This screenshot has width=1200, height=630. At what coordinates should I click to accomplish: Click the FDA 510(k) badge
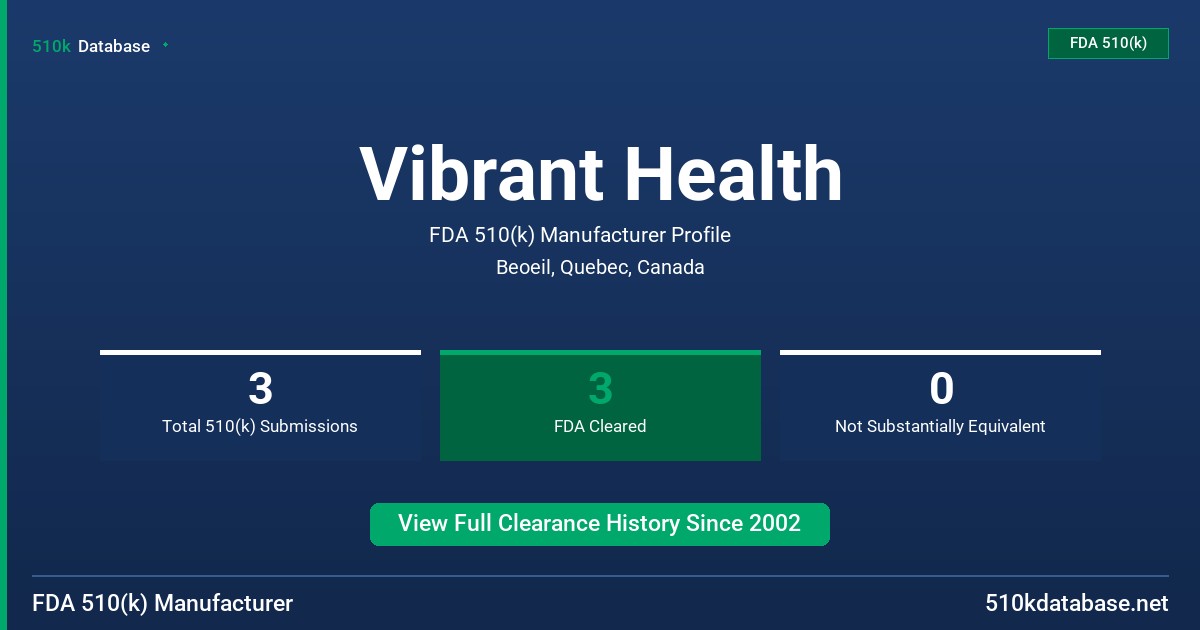(x=1108, y=43)
